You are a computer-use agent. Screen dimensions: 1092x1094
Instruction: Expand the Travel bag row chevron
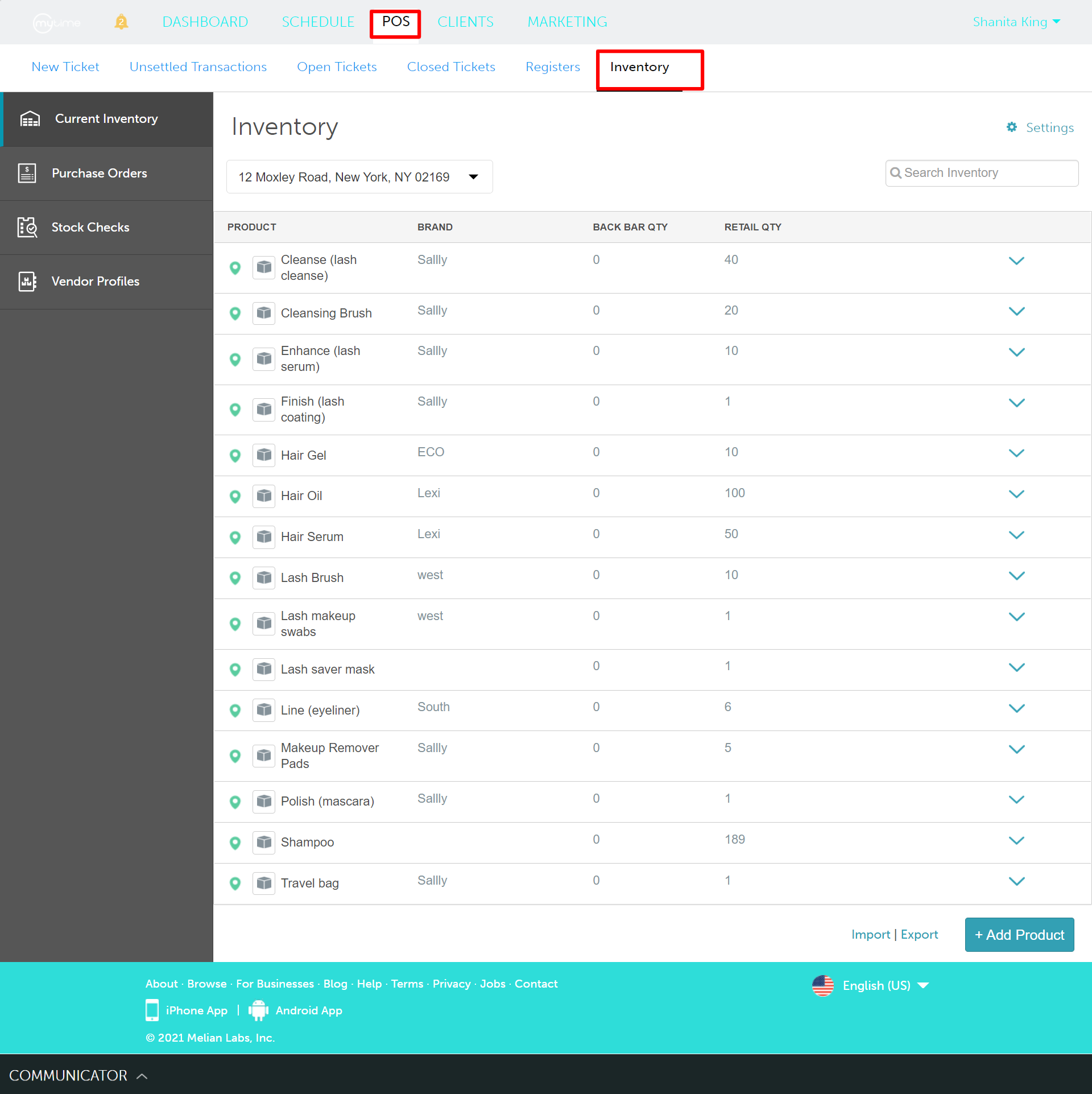point(1016,881)
